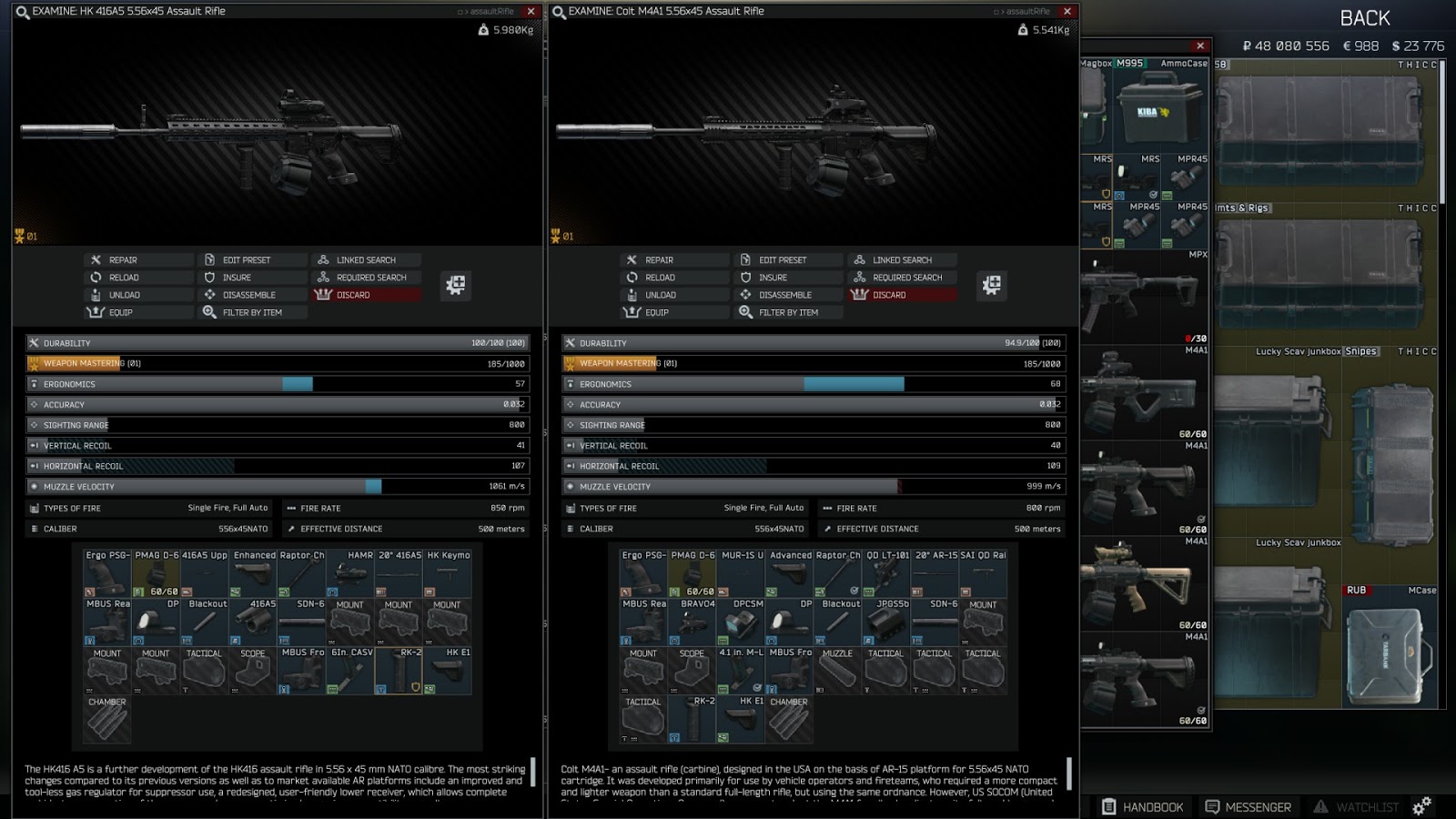1456x819 pixels.
Task: Click the QD LT-101 mount slot
Action: [886, 573]
